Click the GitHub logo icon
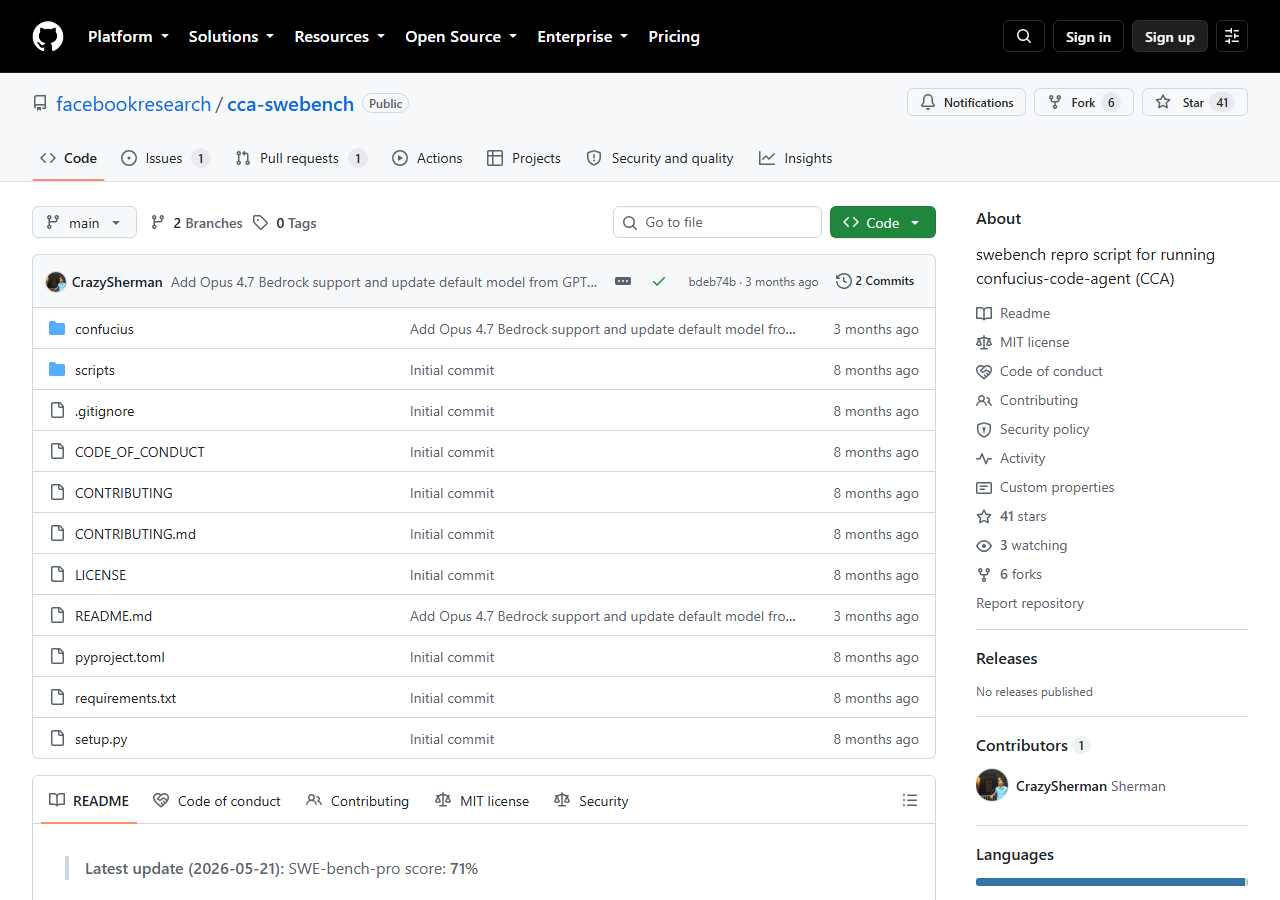The height and width of the screenshot is (900, 1280). (48, 37)
